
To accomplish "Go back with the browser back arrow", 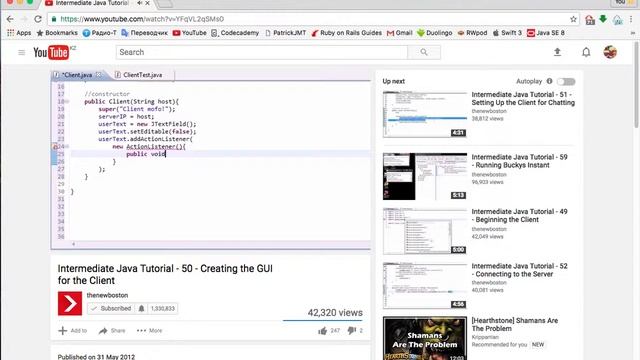I will coord(10,19).
